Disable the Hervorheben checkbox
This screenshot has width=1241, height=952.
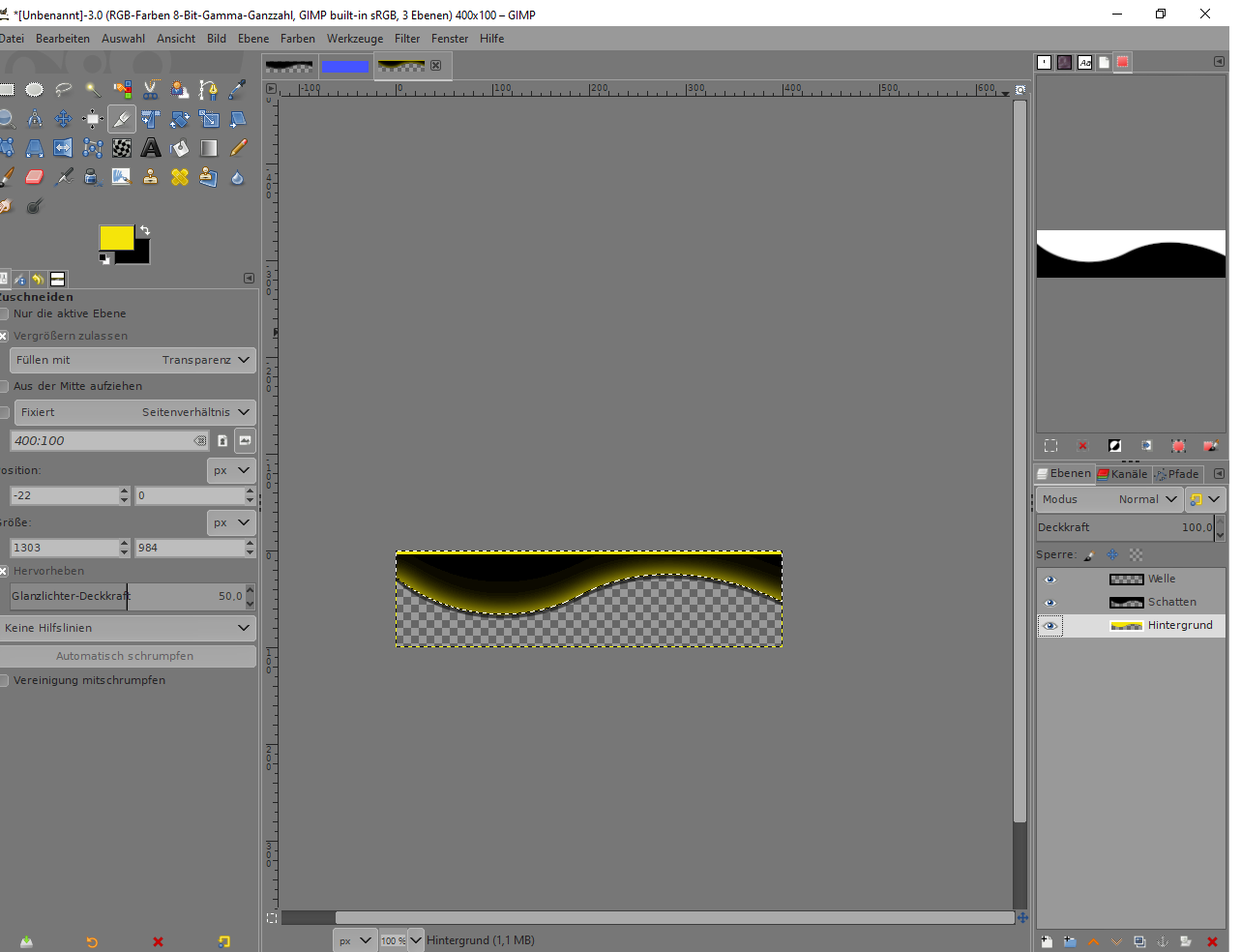(4, 571)
